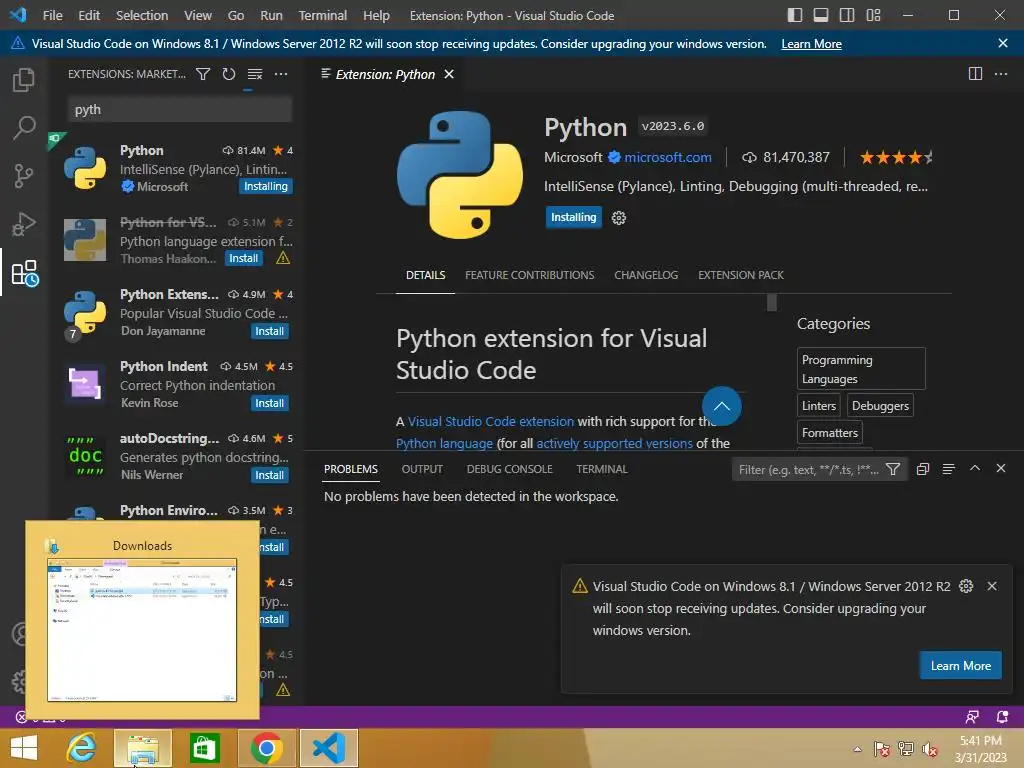This screenshot has height=768, width=1024.
Task: Click the extensions search box containing pyth
Action: coord(180,109)
